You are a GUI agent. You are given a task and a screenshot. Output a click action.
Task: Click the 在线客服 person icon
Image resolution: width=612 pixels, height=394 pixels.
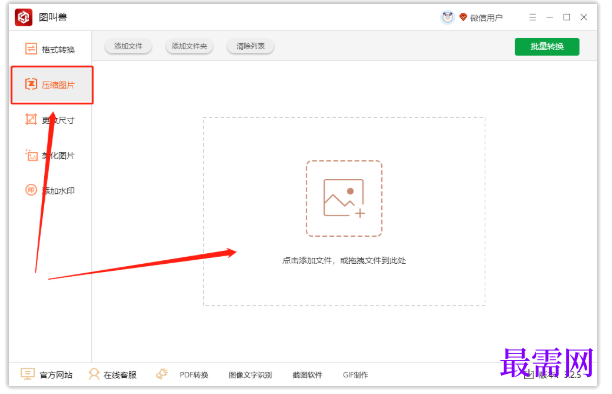tap(94, 374)
